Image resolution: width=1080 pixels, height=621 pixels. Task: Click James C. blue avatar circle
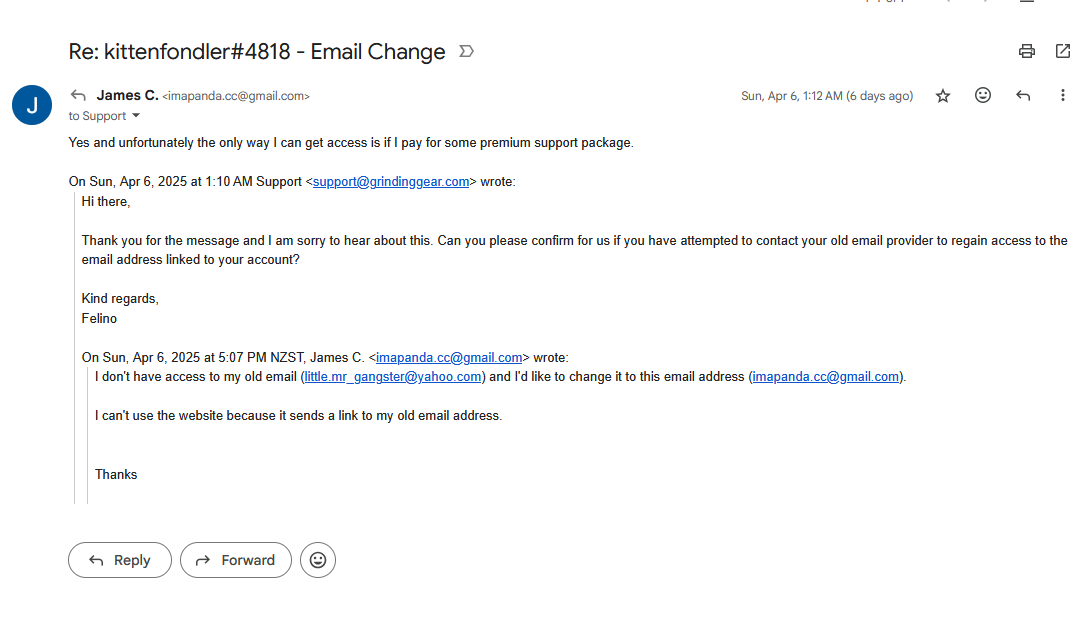click(x=32, y=105)
